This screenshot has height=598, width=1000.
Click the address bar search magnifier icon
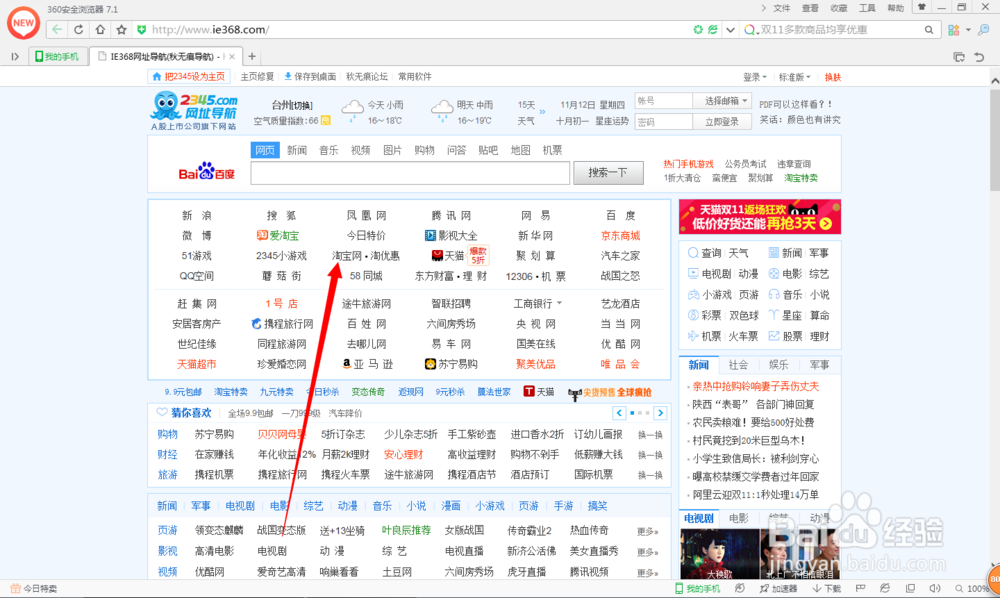[x=929, y=29]
